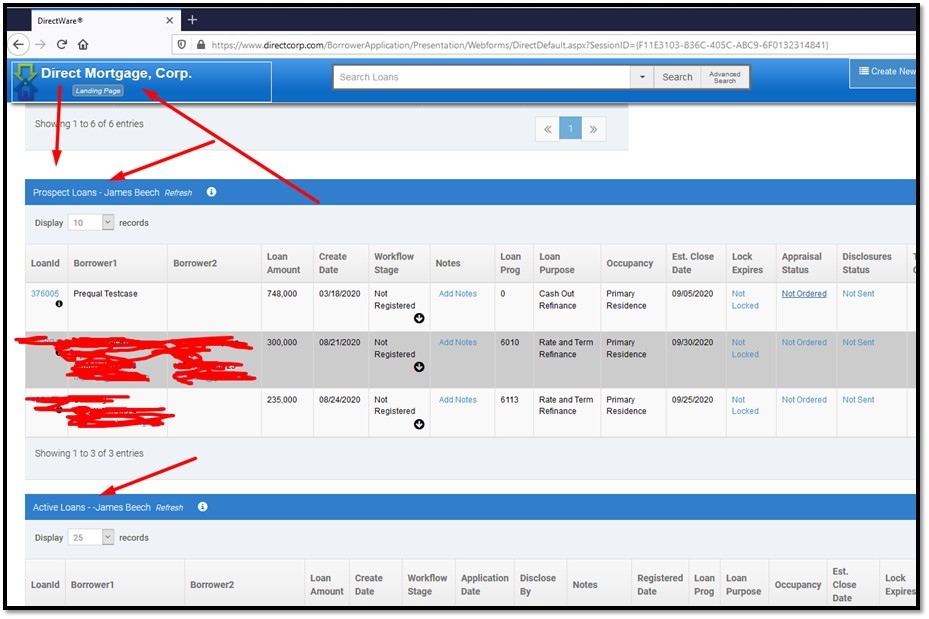The width and height of the screenshot is (929, 619).
Task: Open Not Ordered appraisal for 748,000 loan
Action: (x=803, y=293)
